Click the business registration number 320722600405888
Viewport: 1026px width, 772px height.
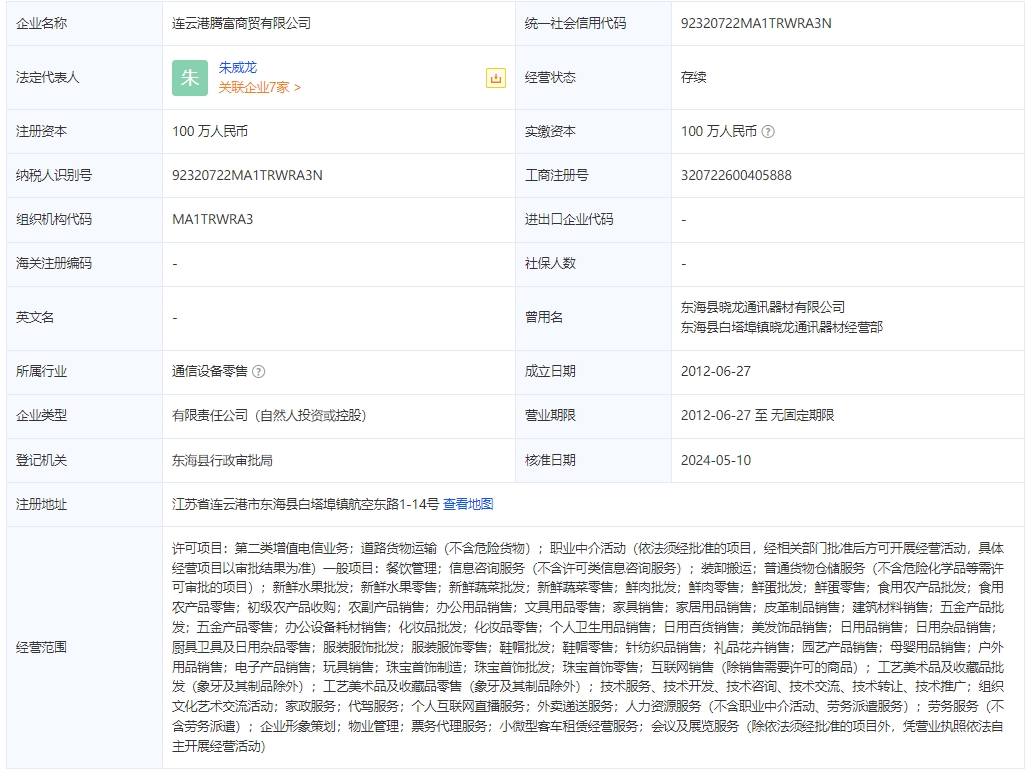point(736,175)
